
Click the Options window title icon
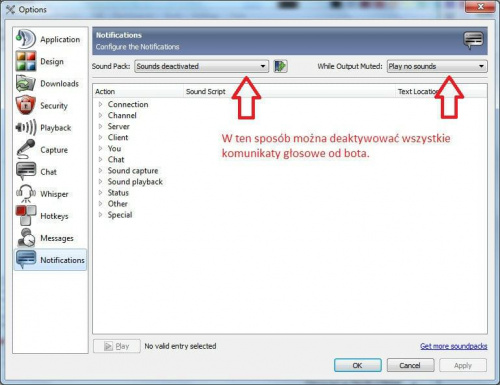(10, 10)
